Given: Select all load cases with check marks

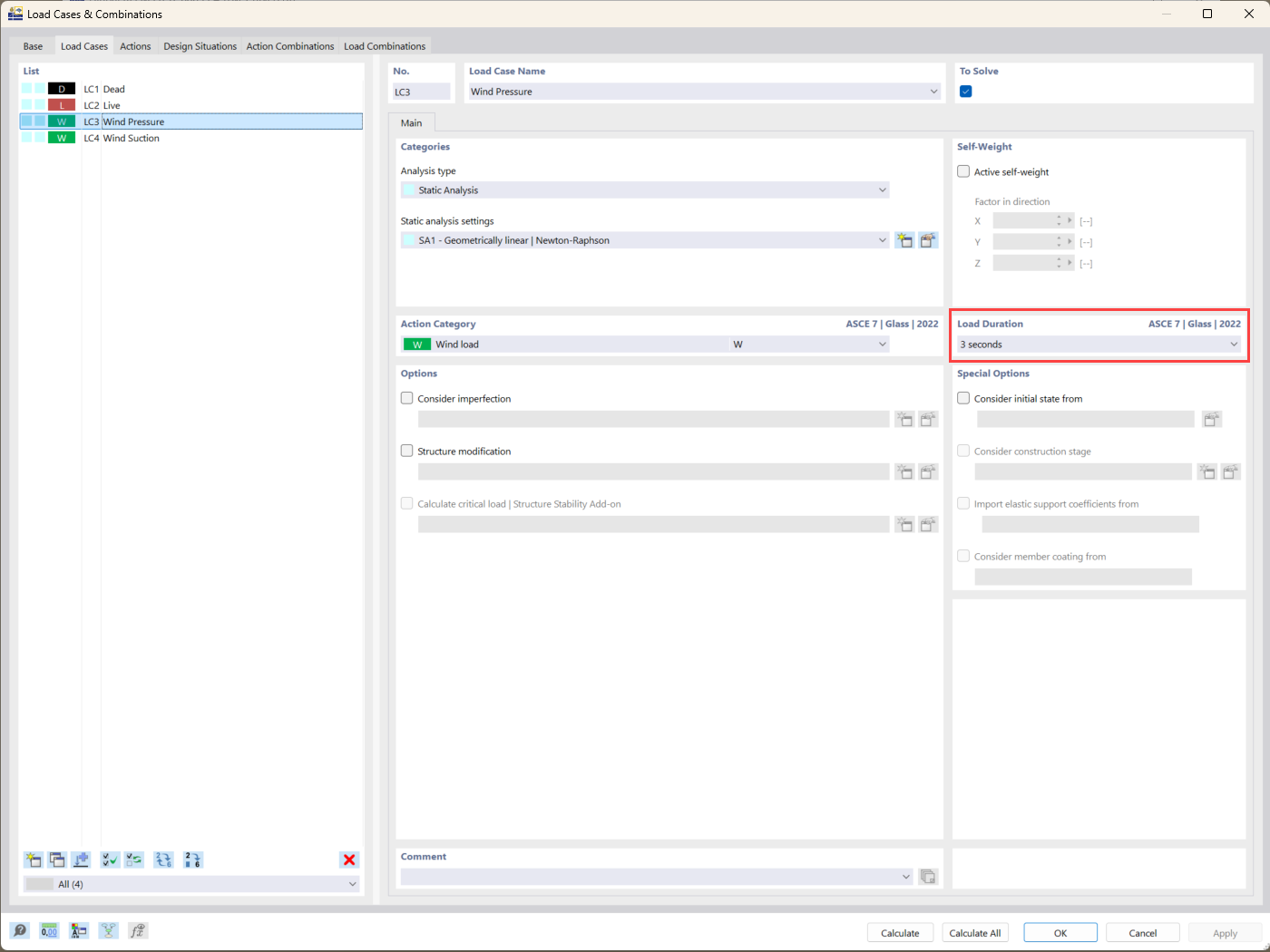Looking at the screenshot, I should [x=109, y=860].
